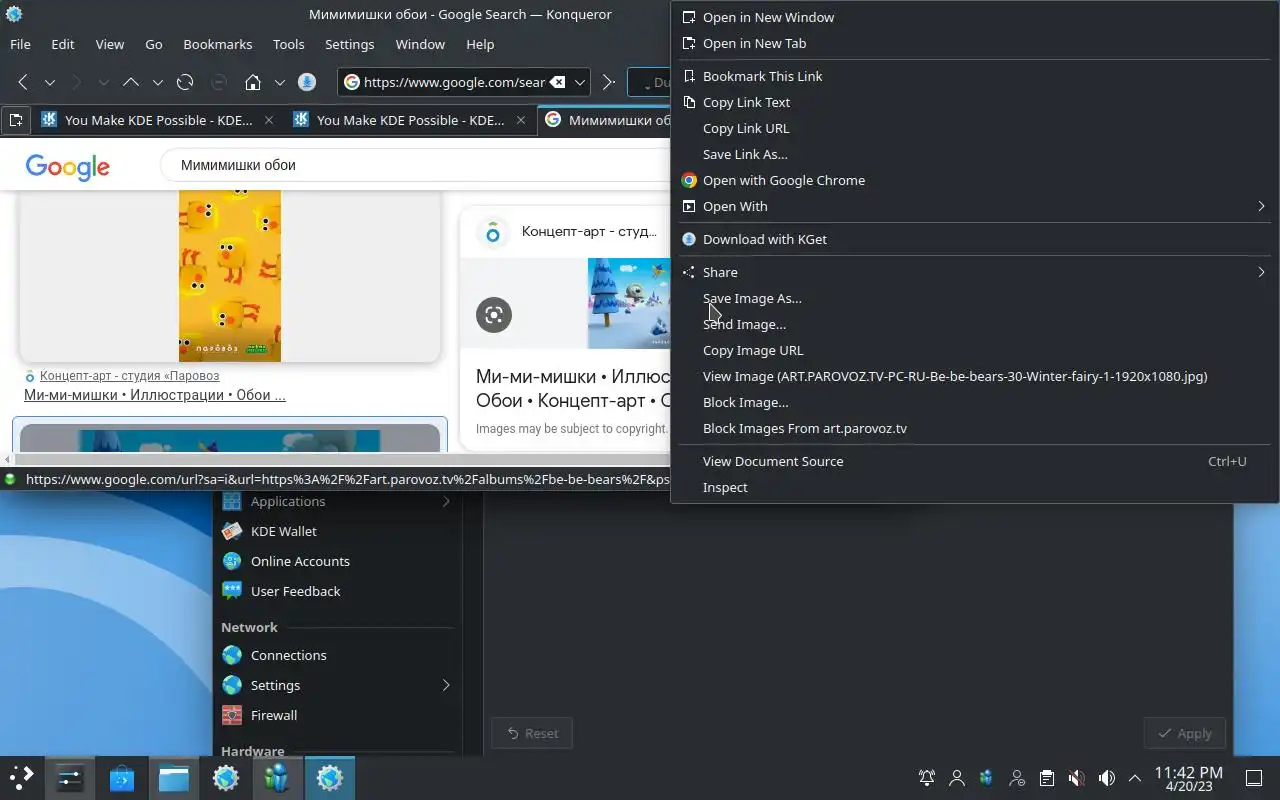Reload the page with the refresh icon
This screenshot has height=800, width=1280.
click(184, 82)
